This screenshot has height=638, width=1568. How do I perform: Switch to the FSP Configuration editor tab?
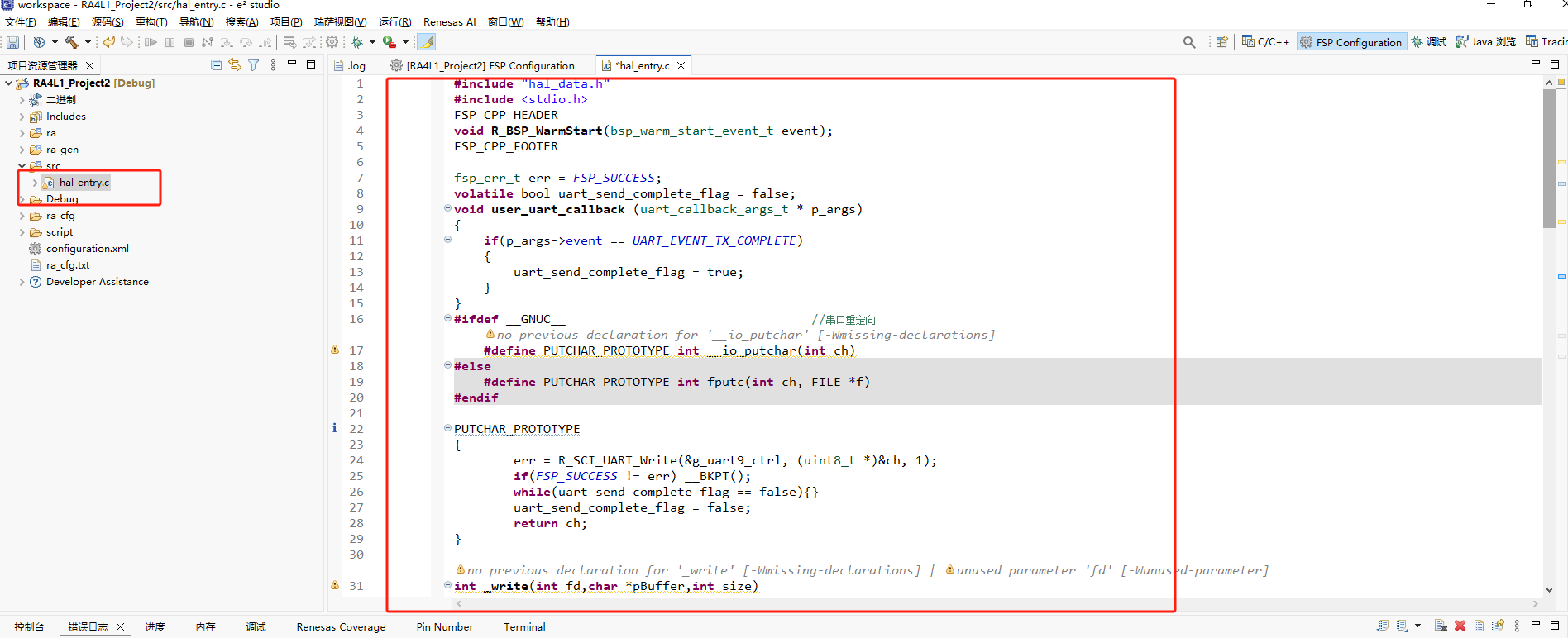(x=490, y=65)
